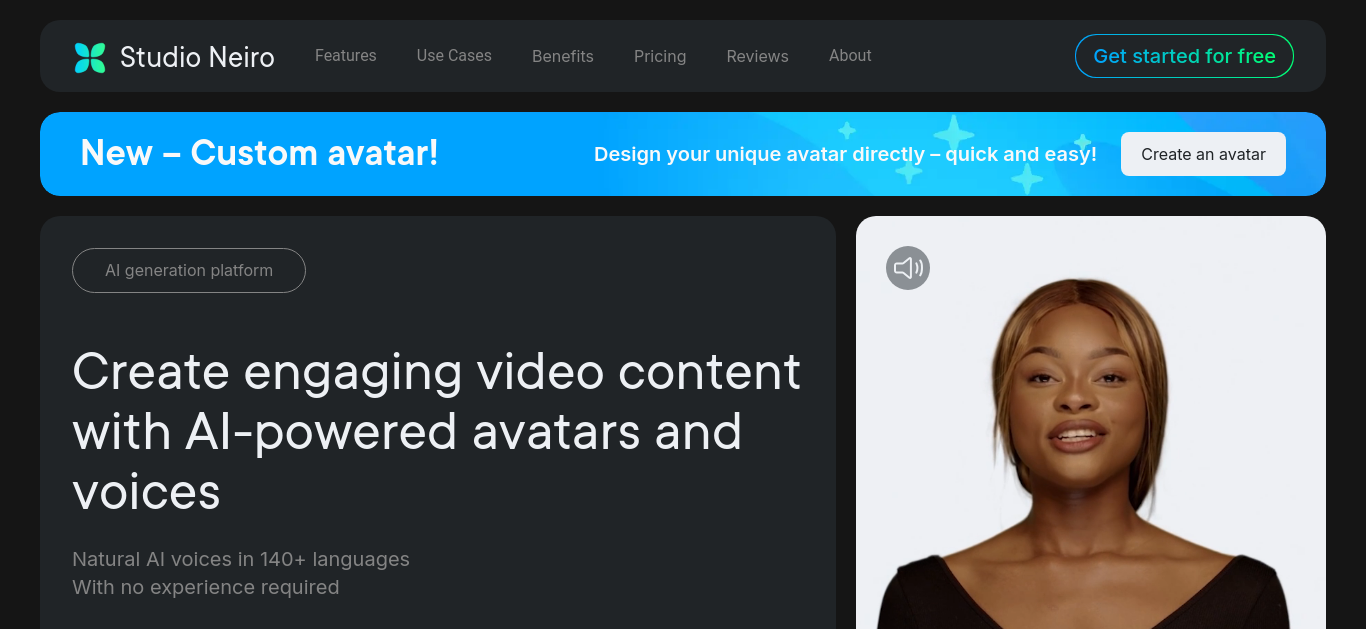Click the 'New – Custom avatar!' banner heading
Image resolution: width=1366 pixels, height=629 pixels.
coord(259,153)
